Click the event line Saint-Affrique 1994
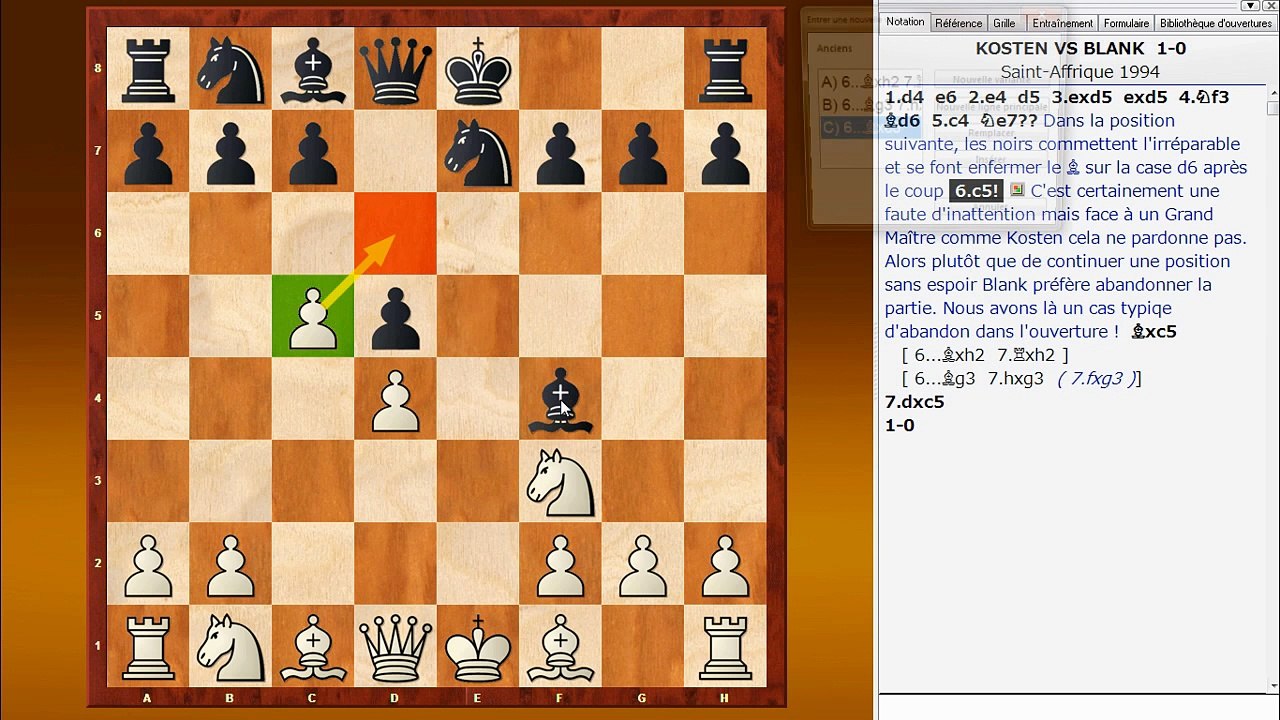 (1080, 72)
